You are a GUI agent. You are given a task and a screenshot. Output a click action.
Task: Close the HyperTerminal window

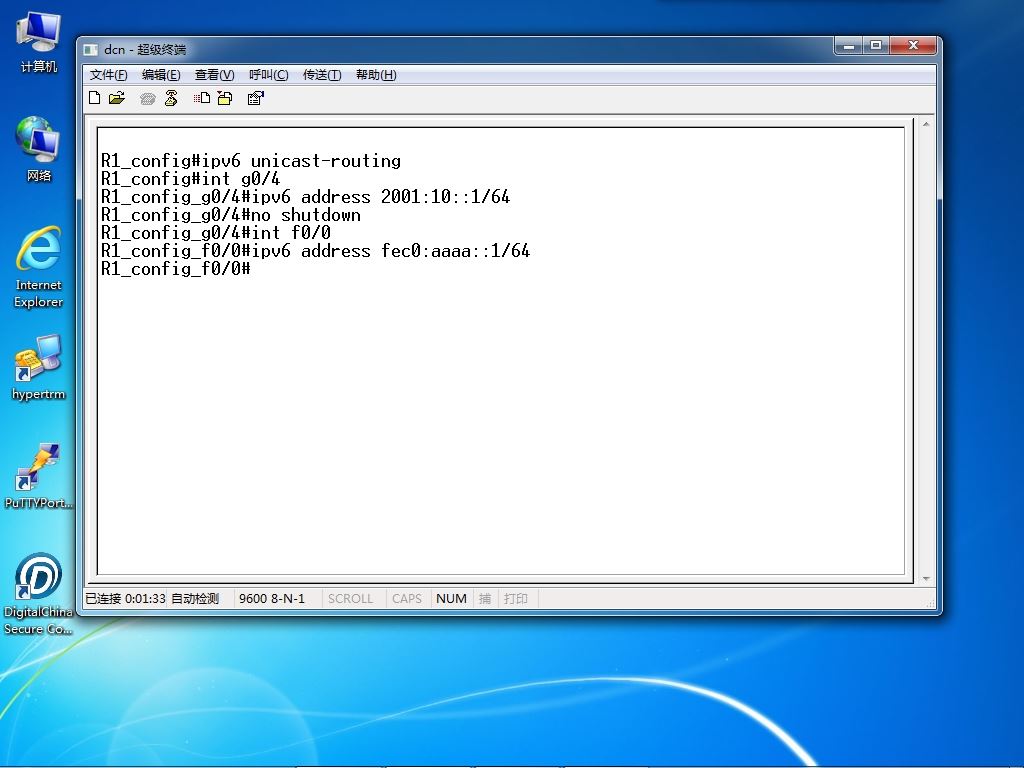[x=913, y=46]
